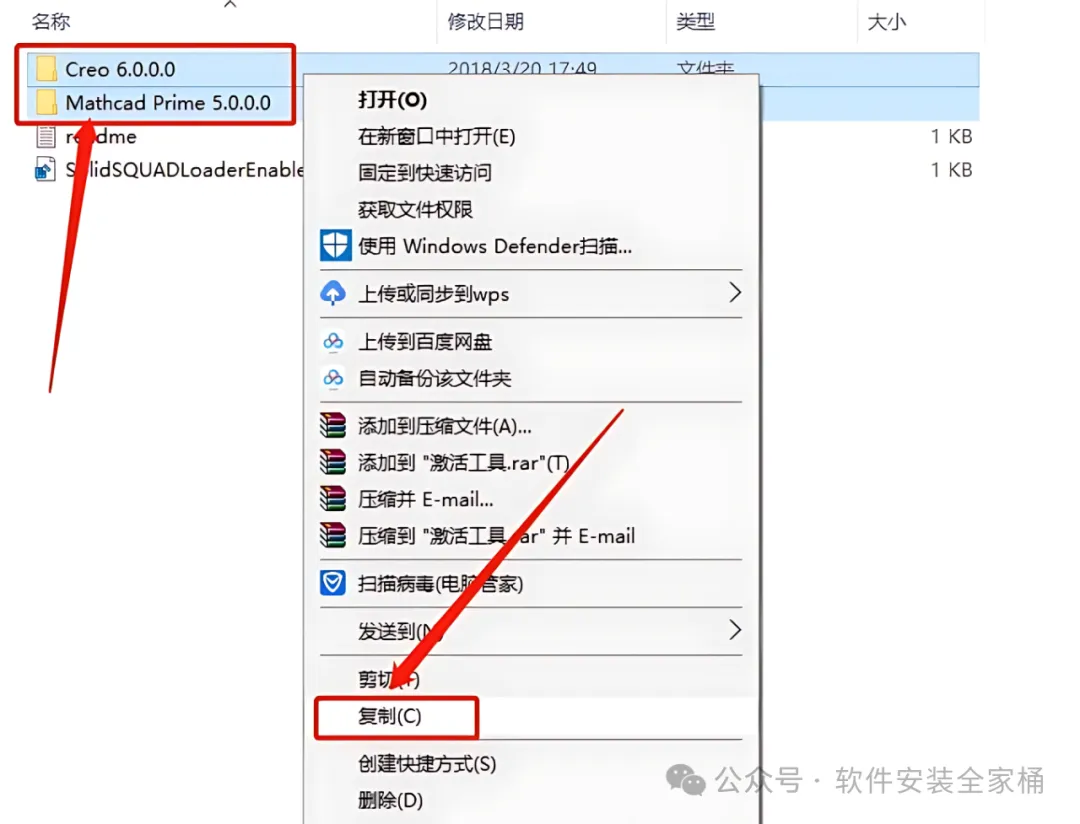The height and width of the screenshot is (824, 1080).
Task: Click the 电脑管家 virus scan shield icon
Action: coord(333,583)
